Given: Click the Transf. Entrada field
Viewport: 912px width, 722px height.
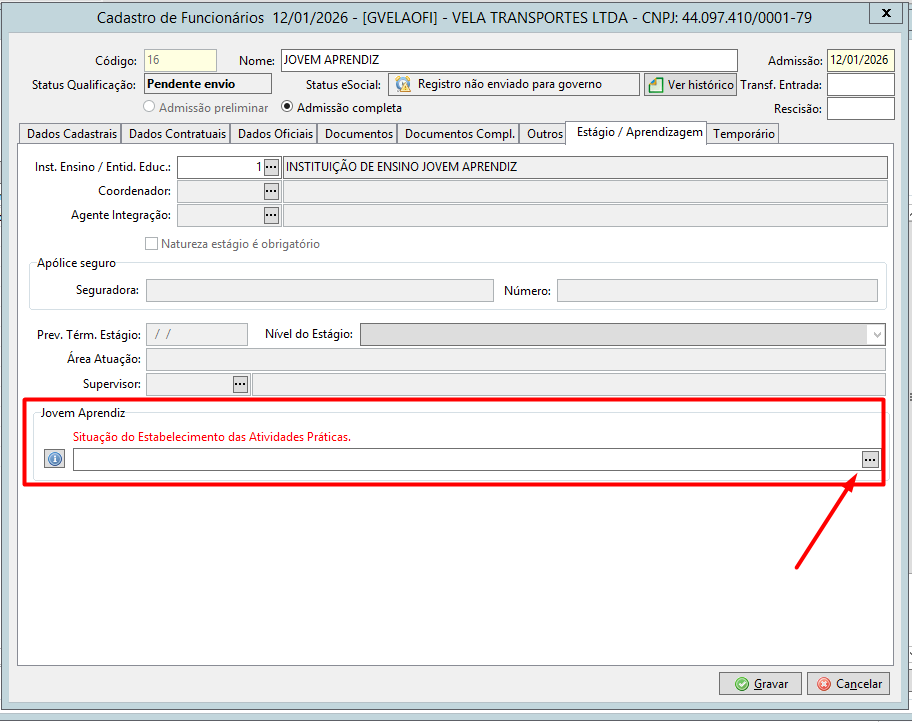Looking at the screenshot, I should coord(860,84).
